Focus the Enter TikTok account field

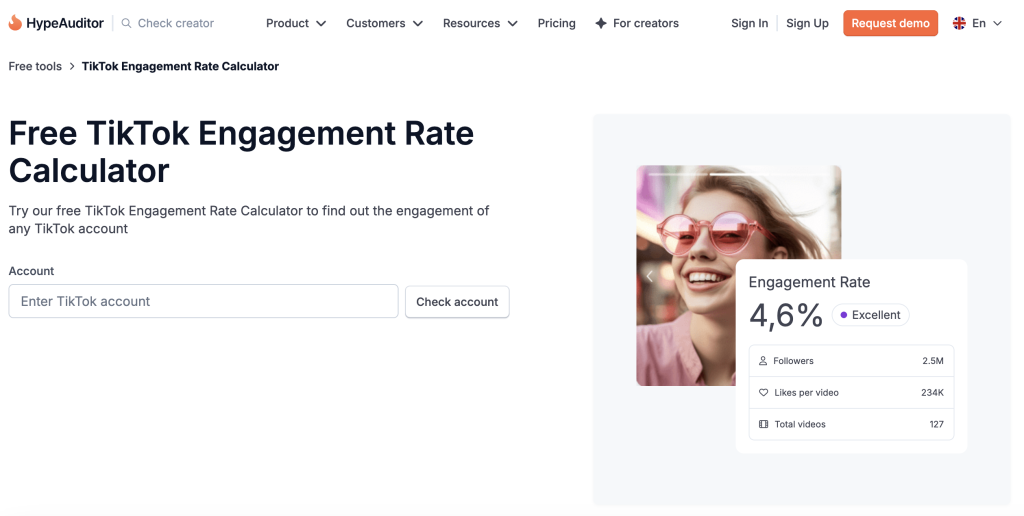pos(203,301)
